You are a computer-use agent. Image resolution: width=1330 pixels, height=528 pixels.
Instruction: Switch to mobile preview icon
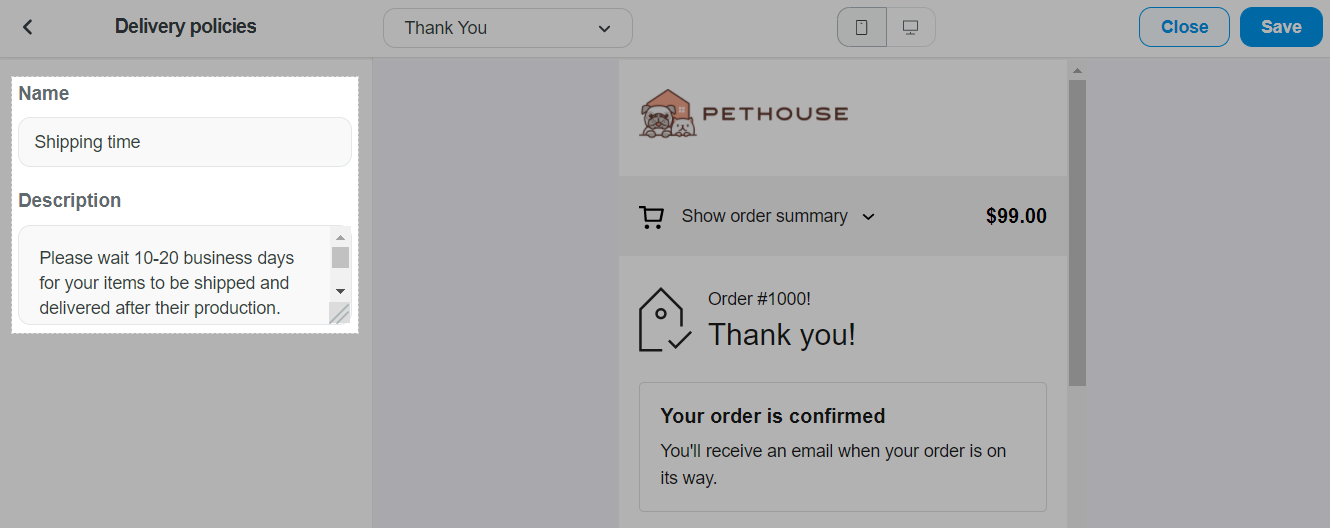click(x=862, y=28)
